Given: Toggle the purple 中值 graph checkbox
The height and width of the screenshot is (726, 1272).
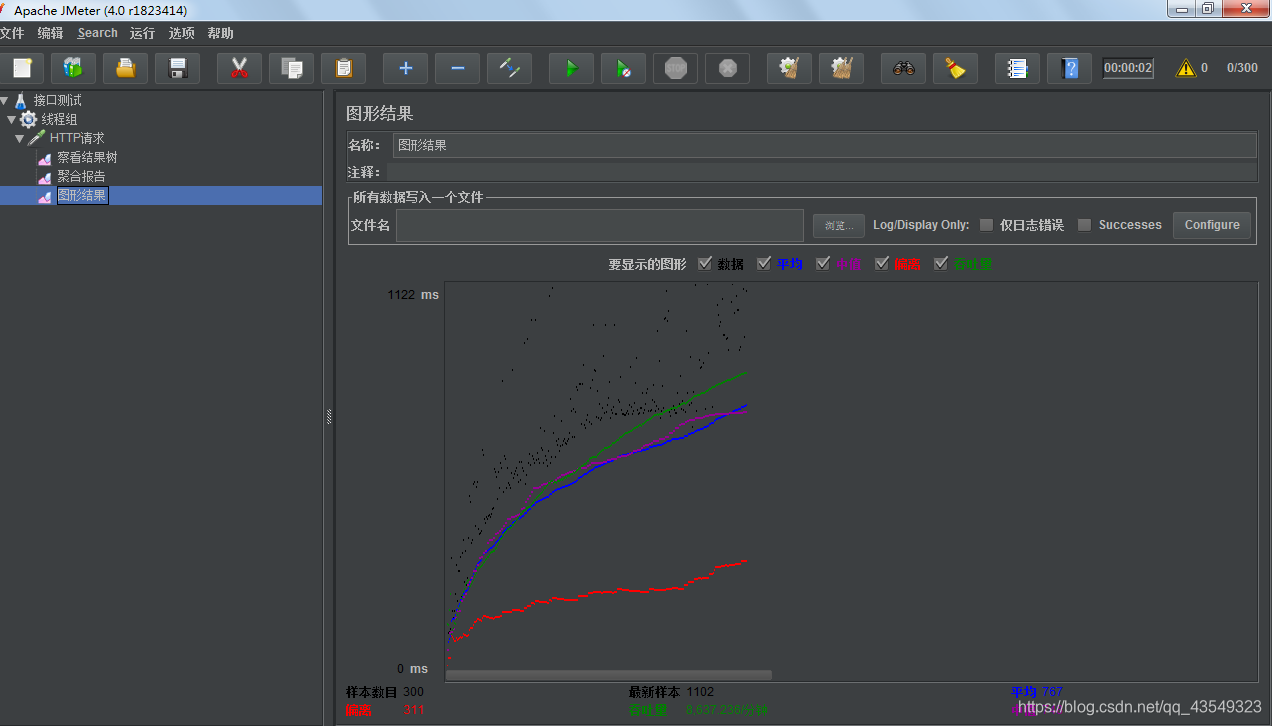Looking at the screenshot, I should pos(823,263).
